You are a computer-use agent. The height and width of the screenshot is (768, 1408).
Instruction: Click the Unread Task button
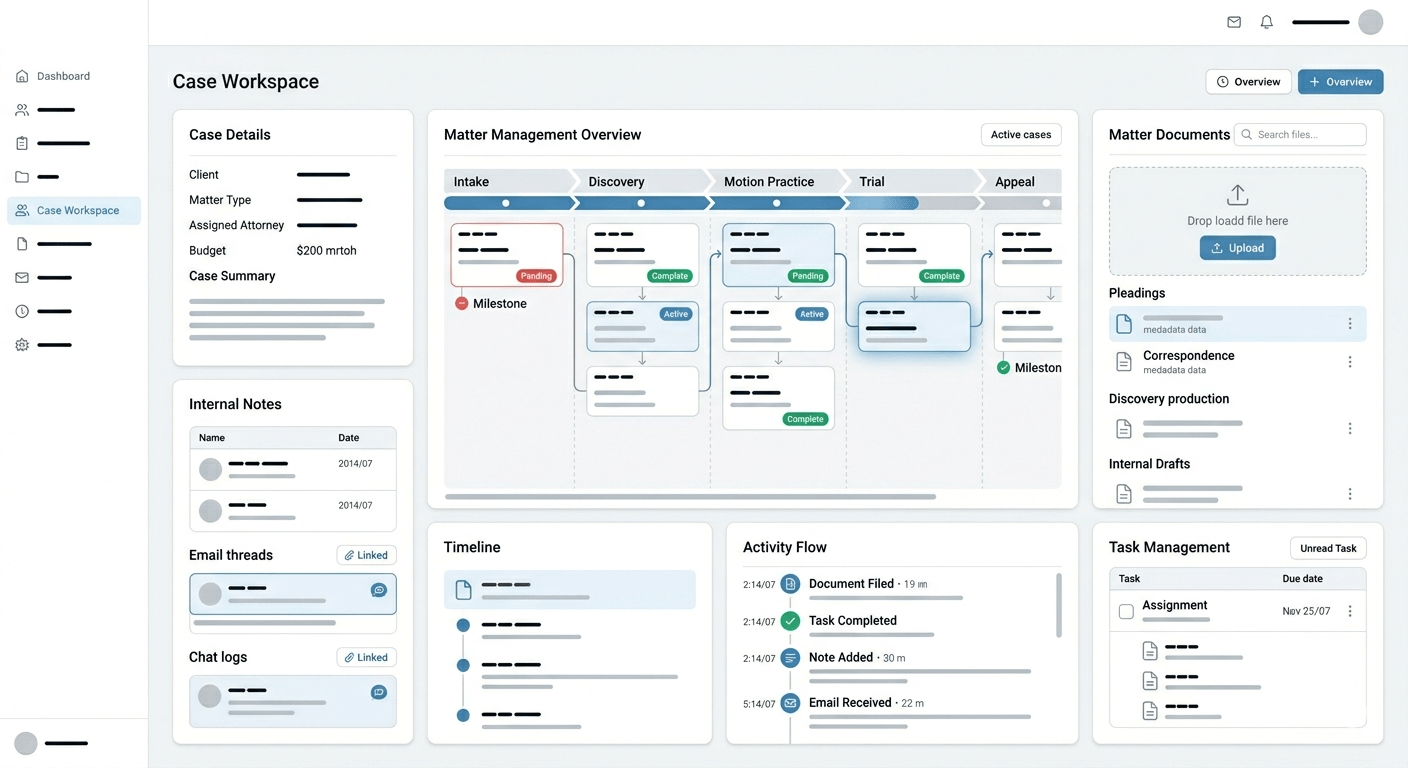[x=1328, y=548]
